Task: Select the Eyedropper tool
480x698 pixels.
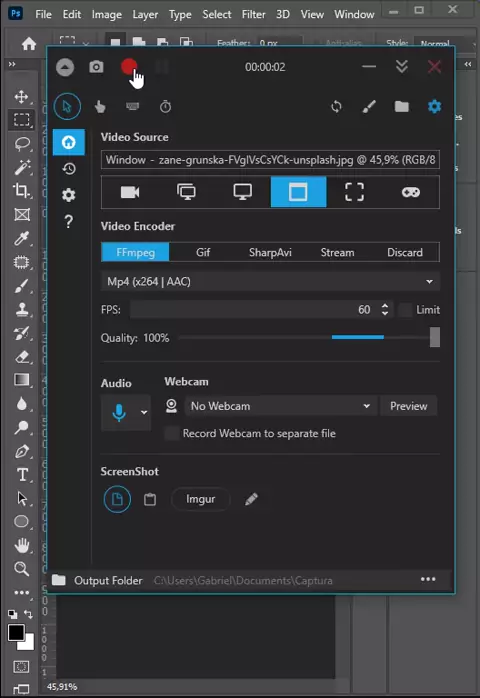Action: point(21,238)
